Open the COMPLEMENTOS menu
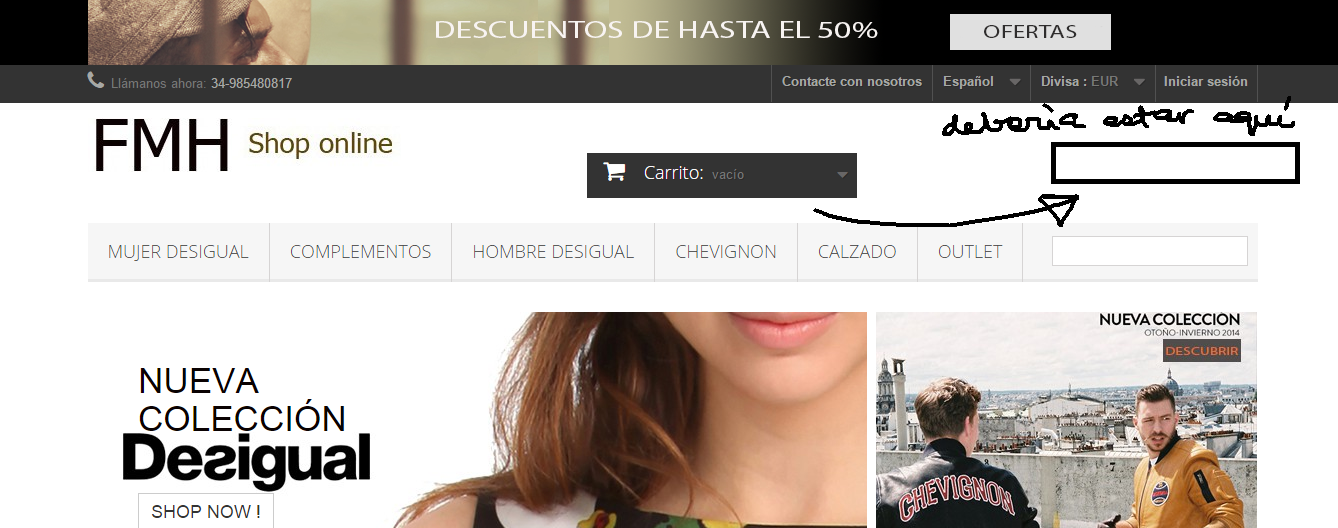The width and height of the screenshot is (1338, 528). [x=360, y=252]
